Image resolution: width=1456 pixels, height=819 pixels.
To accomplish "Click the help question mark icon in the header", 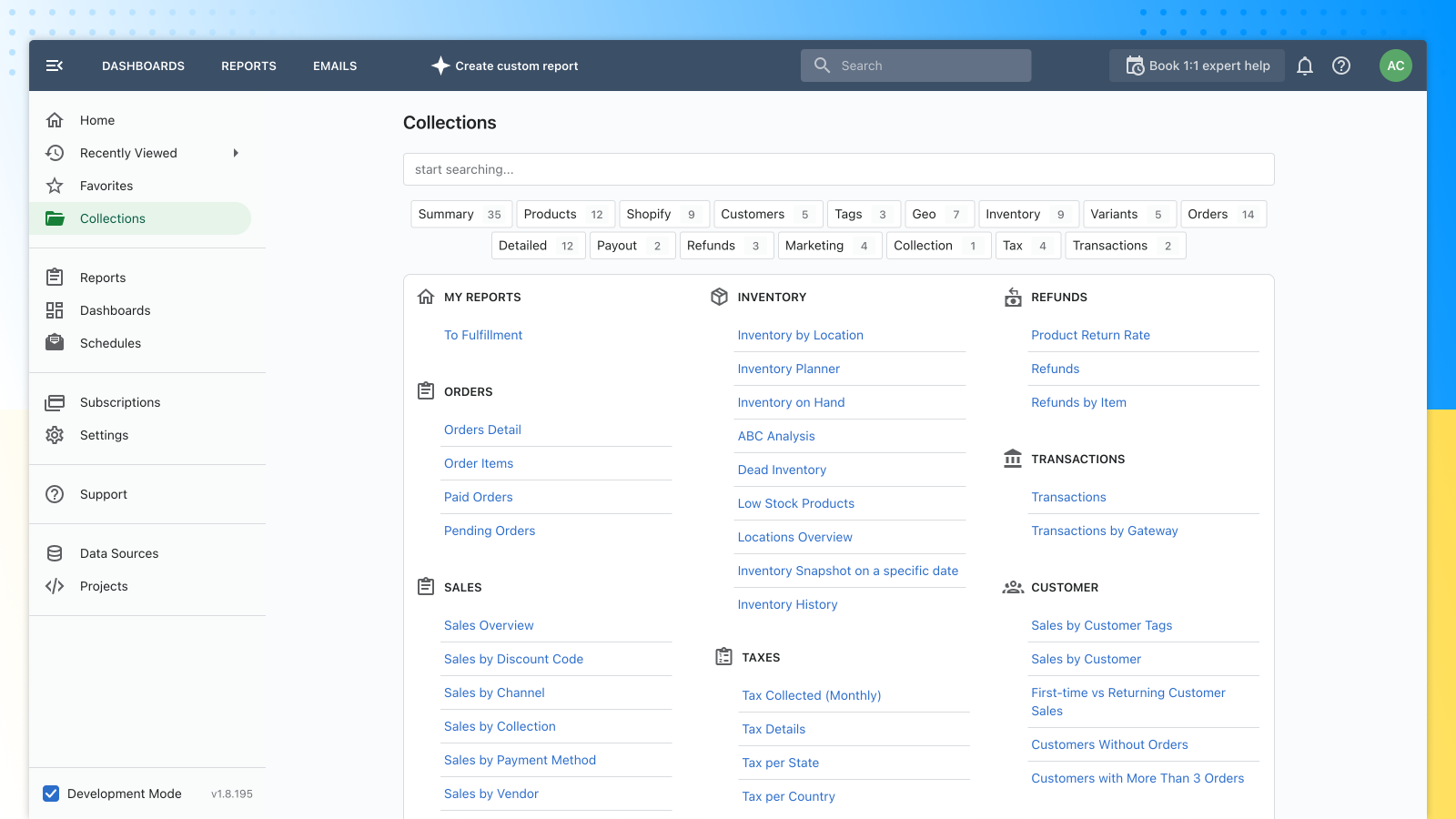I will pos(1341,66).
